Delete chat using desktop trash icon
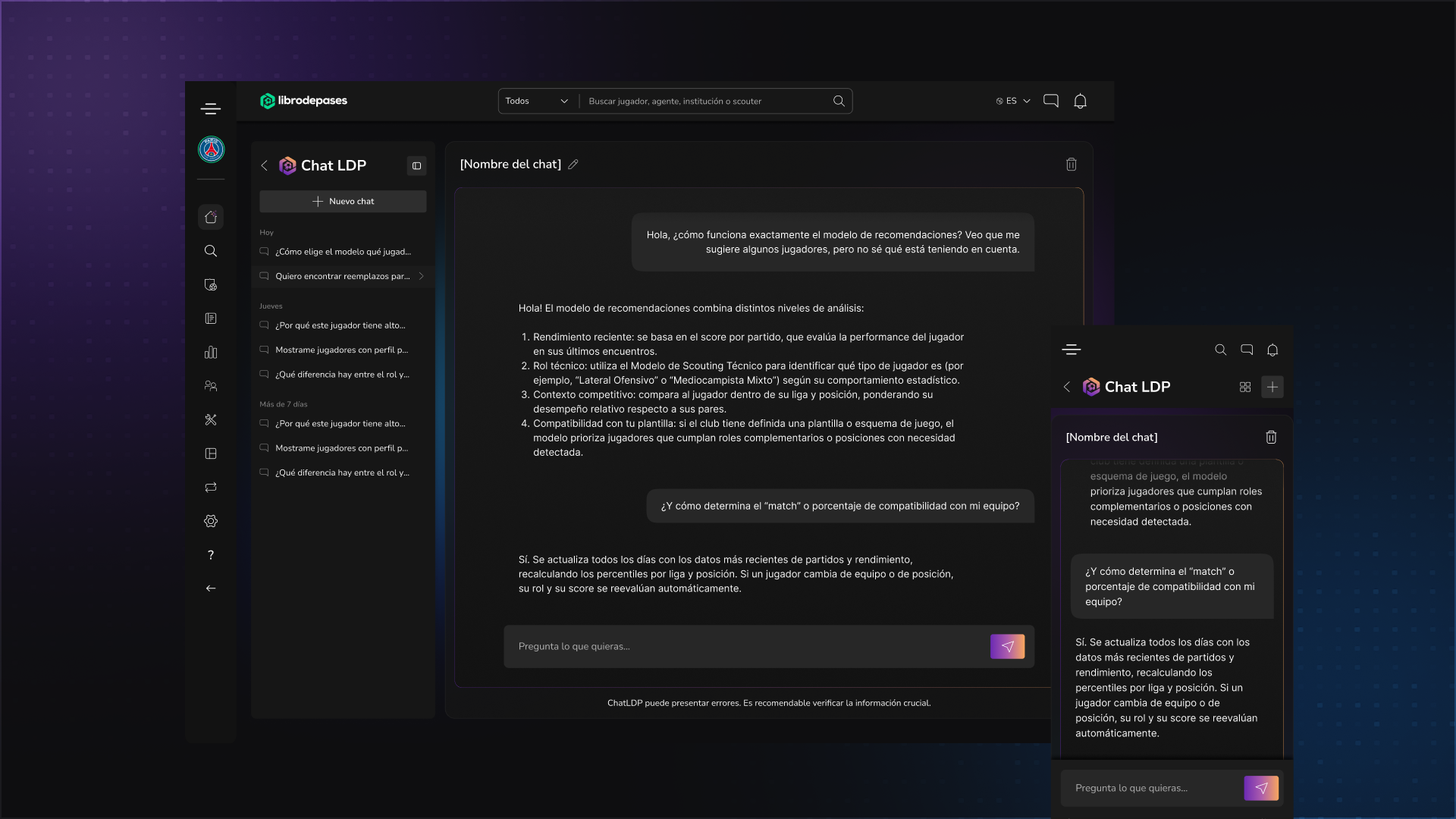Screen dimensions: 1456x819 point(1072,165)
